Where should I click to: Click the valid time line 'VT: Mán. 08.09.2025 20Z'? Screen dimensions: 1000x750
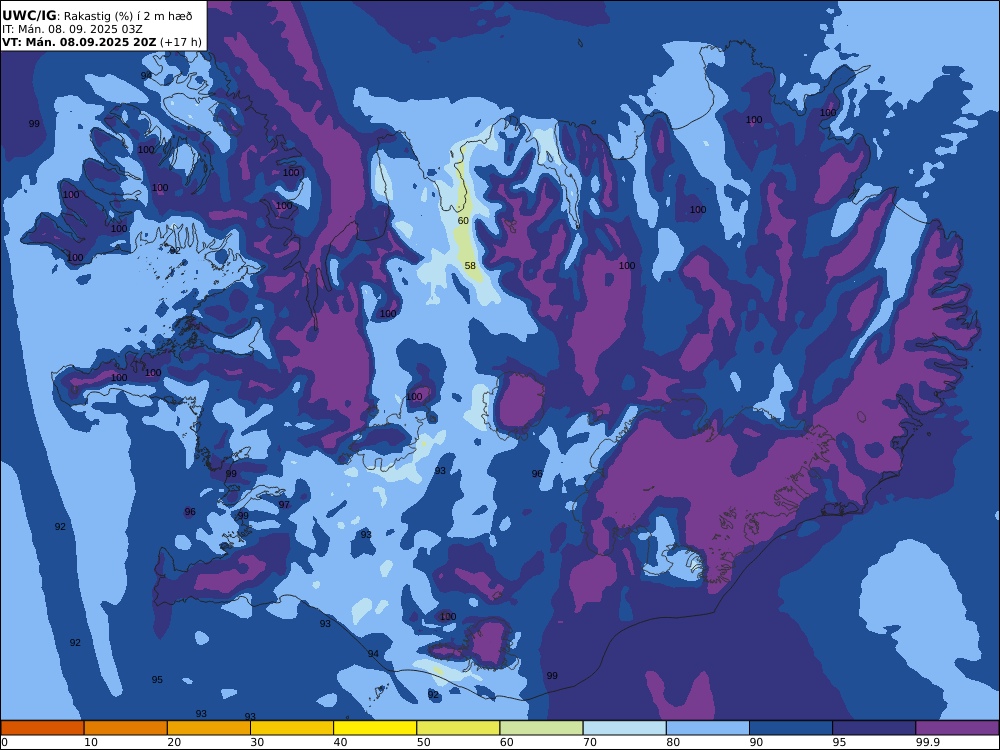point(79,43)
